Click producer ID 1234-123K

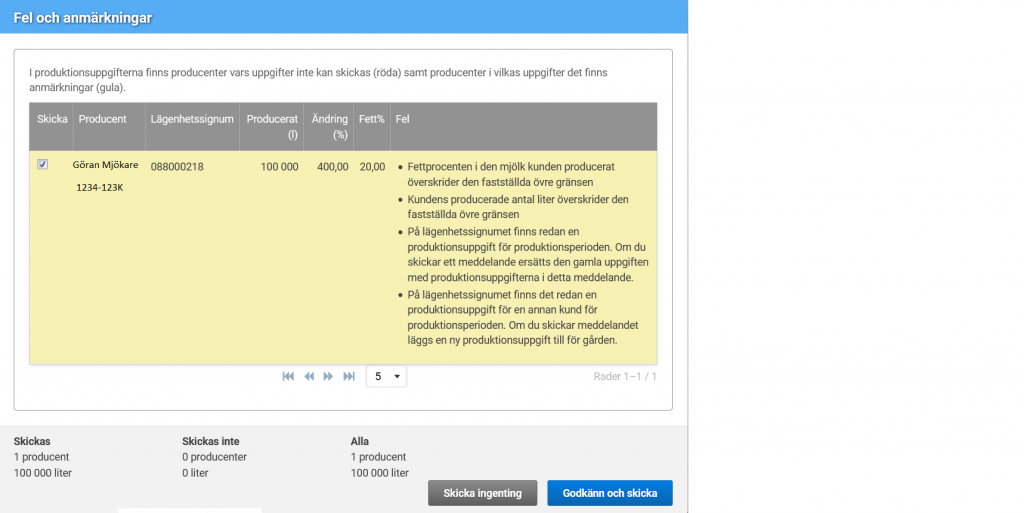coord(100,187)
